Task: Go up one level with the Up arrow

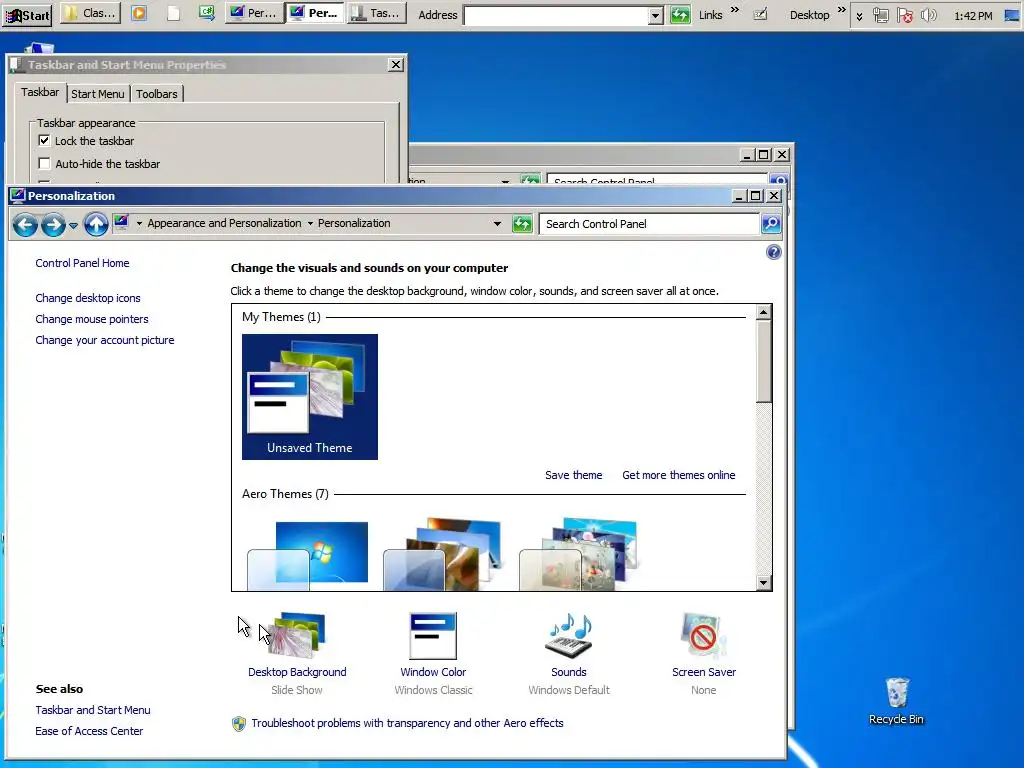Action: pos(96,225)
